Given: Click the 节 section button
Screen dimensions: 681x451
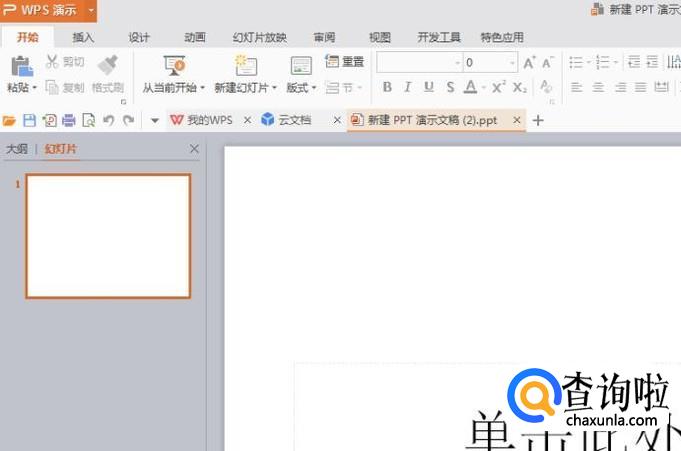Looking at the screenshot, I should point(343,88).
